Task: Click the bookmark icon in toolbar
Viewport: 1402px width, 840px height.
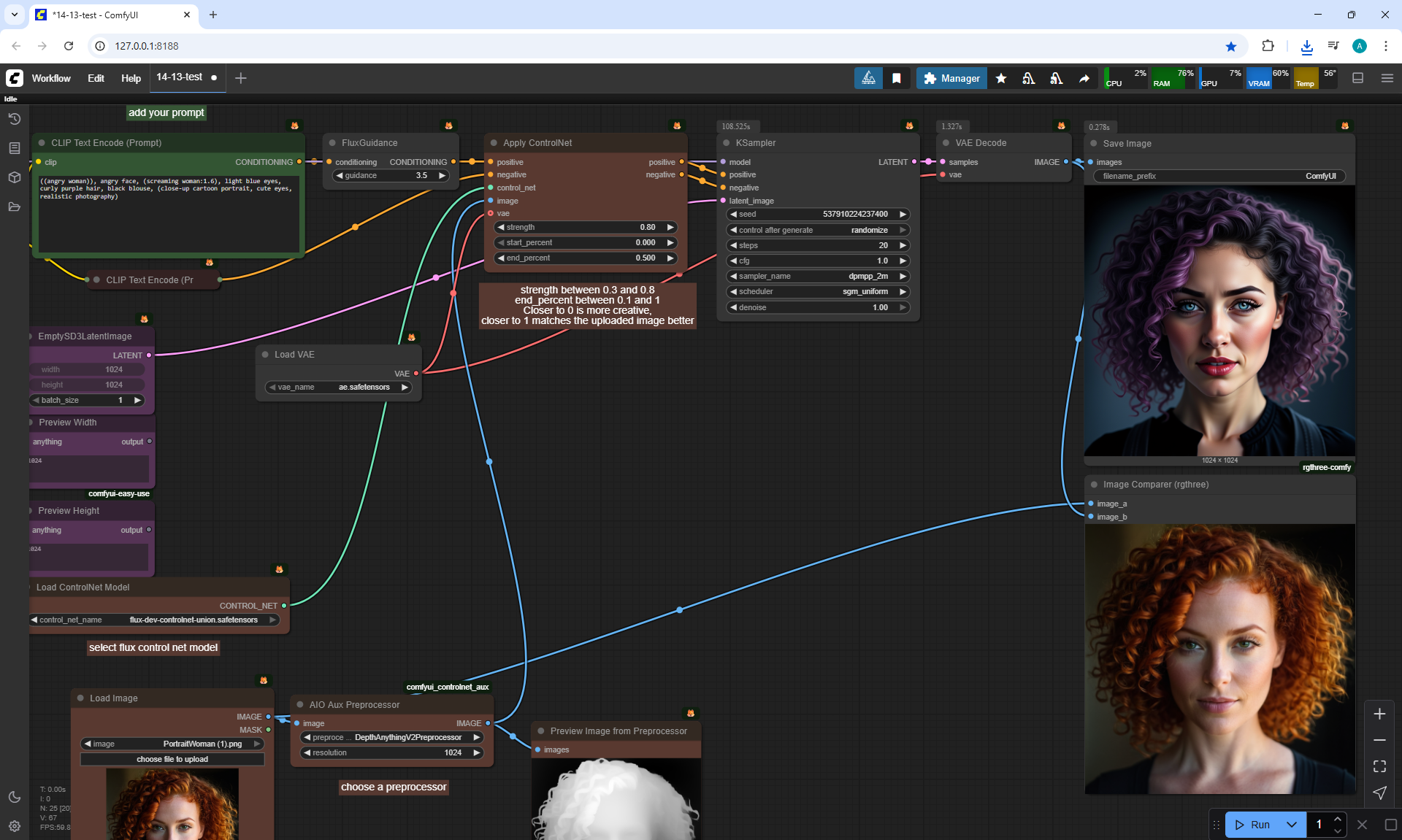Action: coord(896,78)
